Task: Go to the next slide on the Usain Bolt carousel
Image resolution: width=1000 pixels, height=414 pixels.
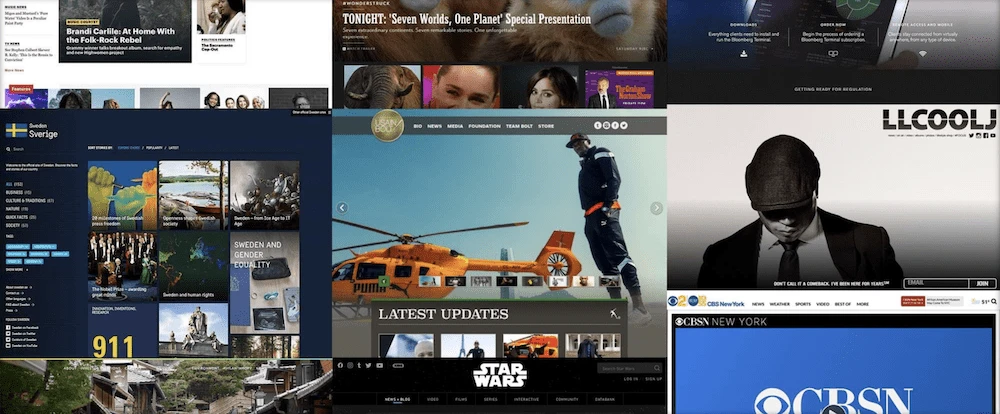Action: 656,208
